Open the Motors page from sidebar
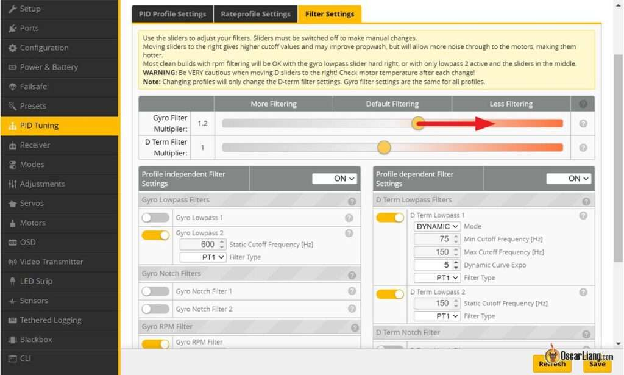This screenshot has width=624, height=375. (x=60, y=223)
